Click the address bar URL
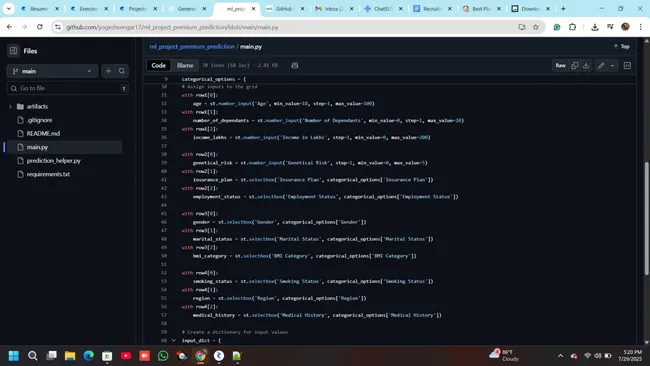This screenshot has width=650, height=366. point(172,27)
